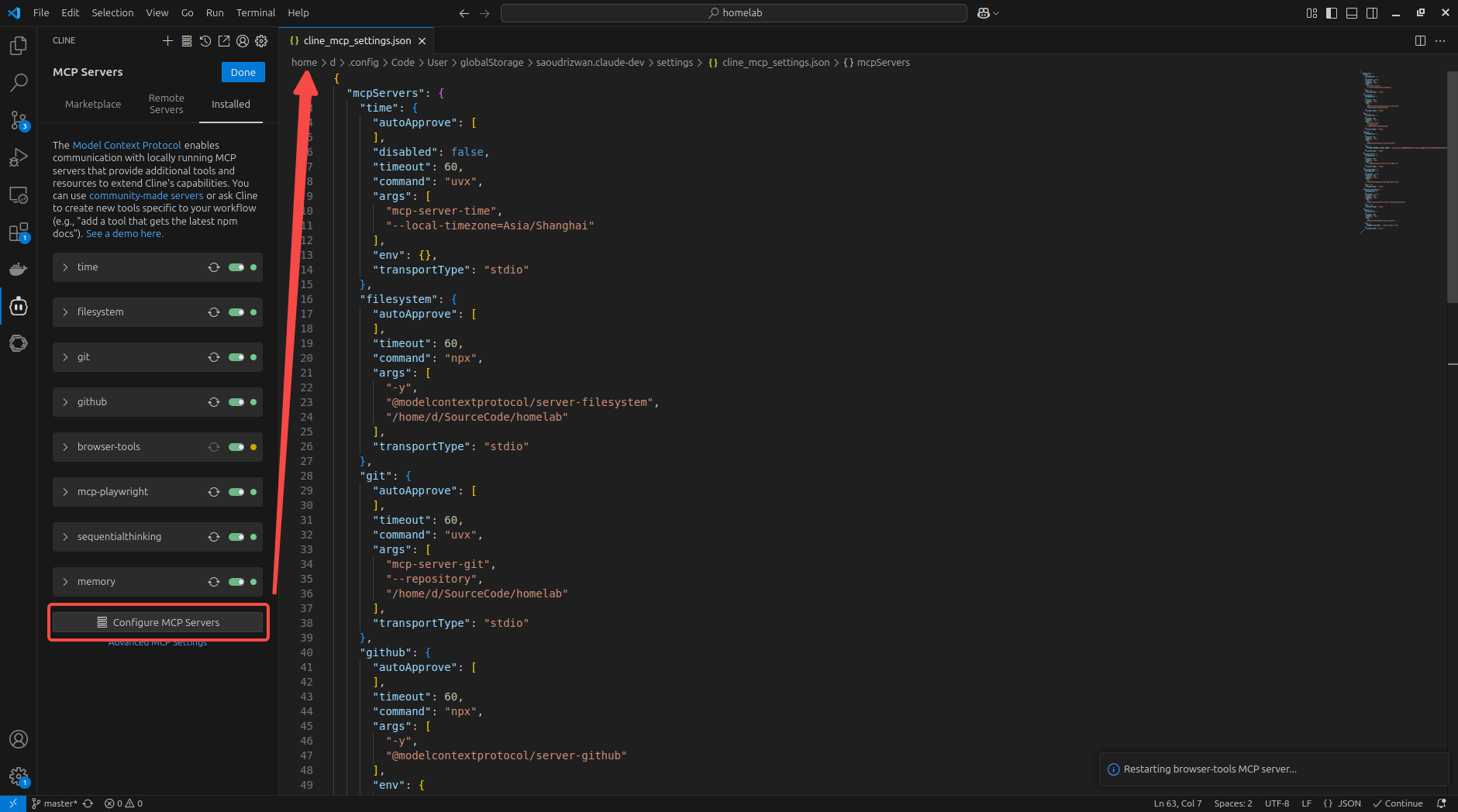This screenshot has width=1458, height=812.
Task: Restart the mcp-playwright MCP server
Action: [214, 492]
